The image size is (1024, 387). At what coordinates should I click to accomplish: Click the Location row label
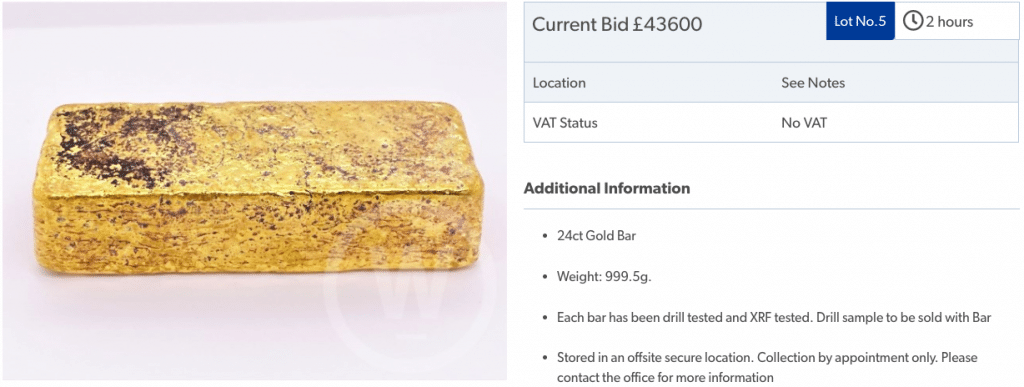(559, 83)
